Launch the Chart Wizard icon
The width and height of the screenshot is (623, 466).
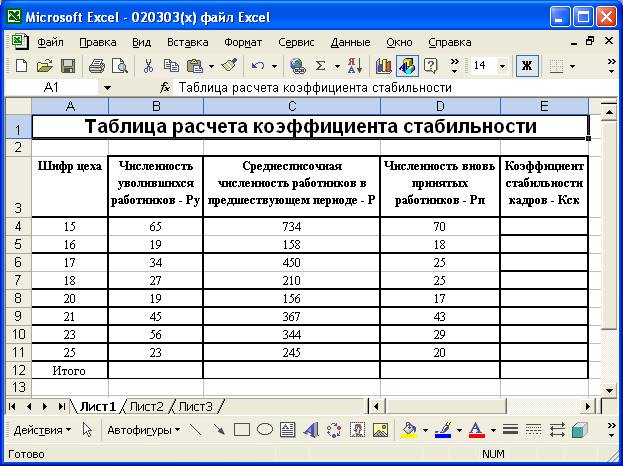[x=383, y=66]
